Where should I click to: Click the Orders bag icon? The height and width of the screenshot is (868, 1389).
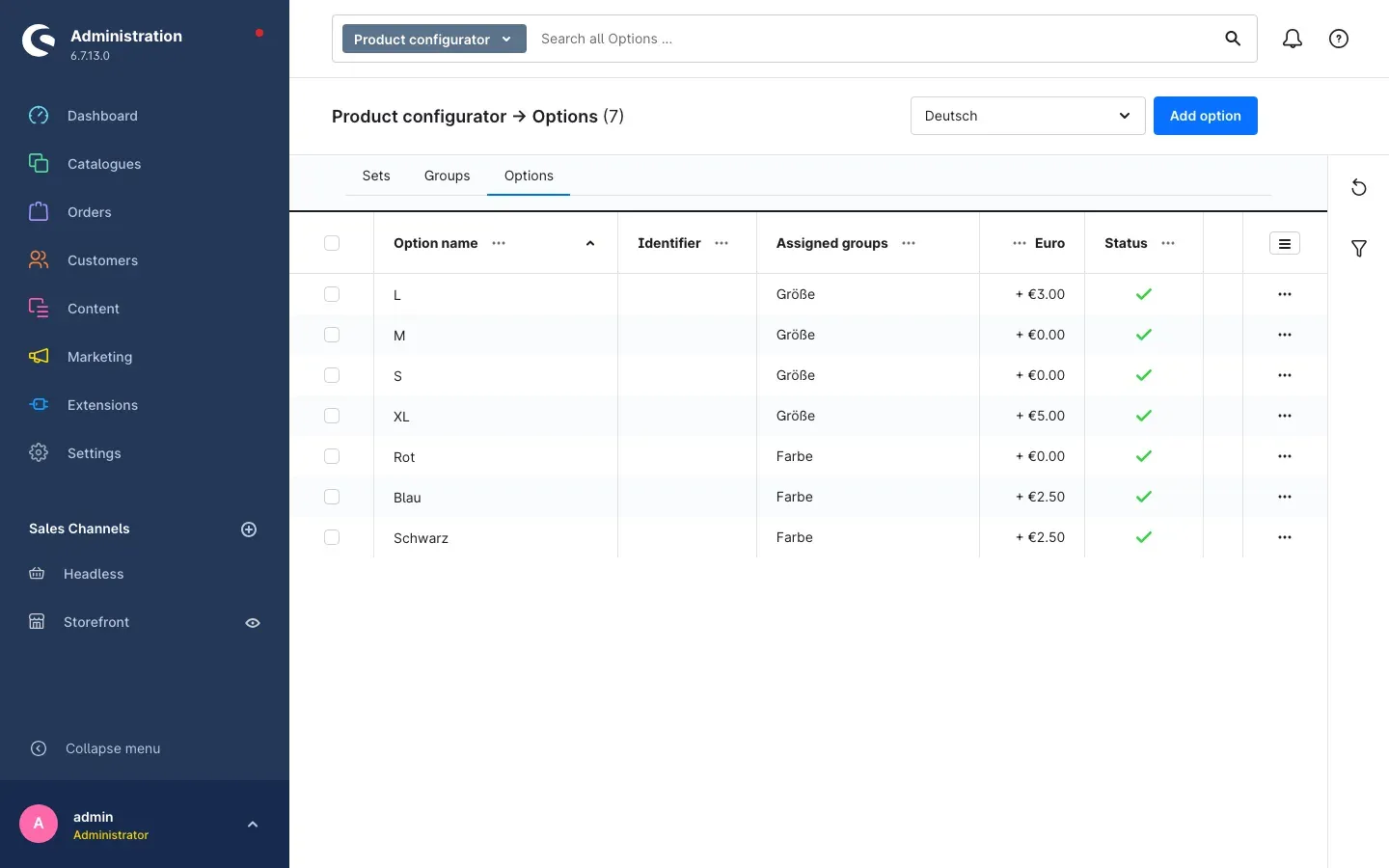coord(39,212)
